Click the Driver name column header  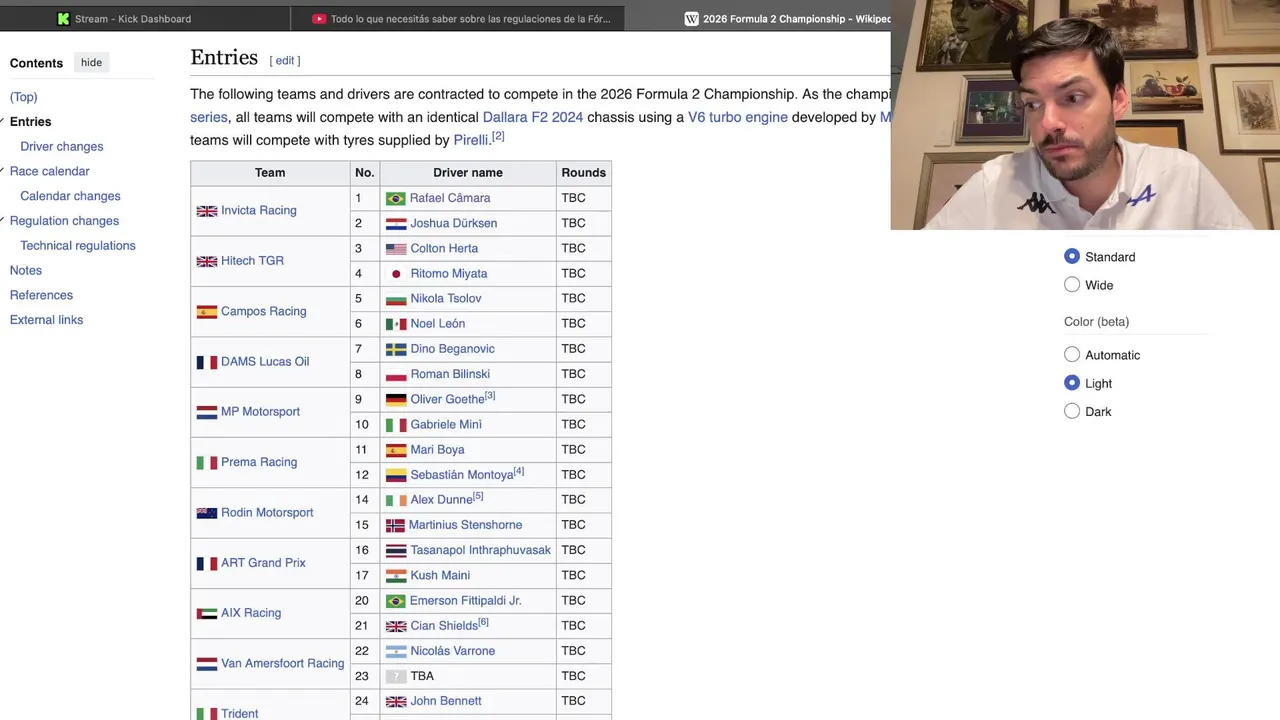click(x=467, y=173)
